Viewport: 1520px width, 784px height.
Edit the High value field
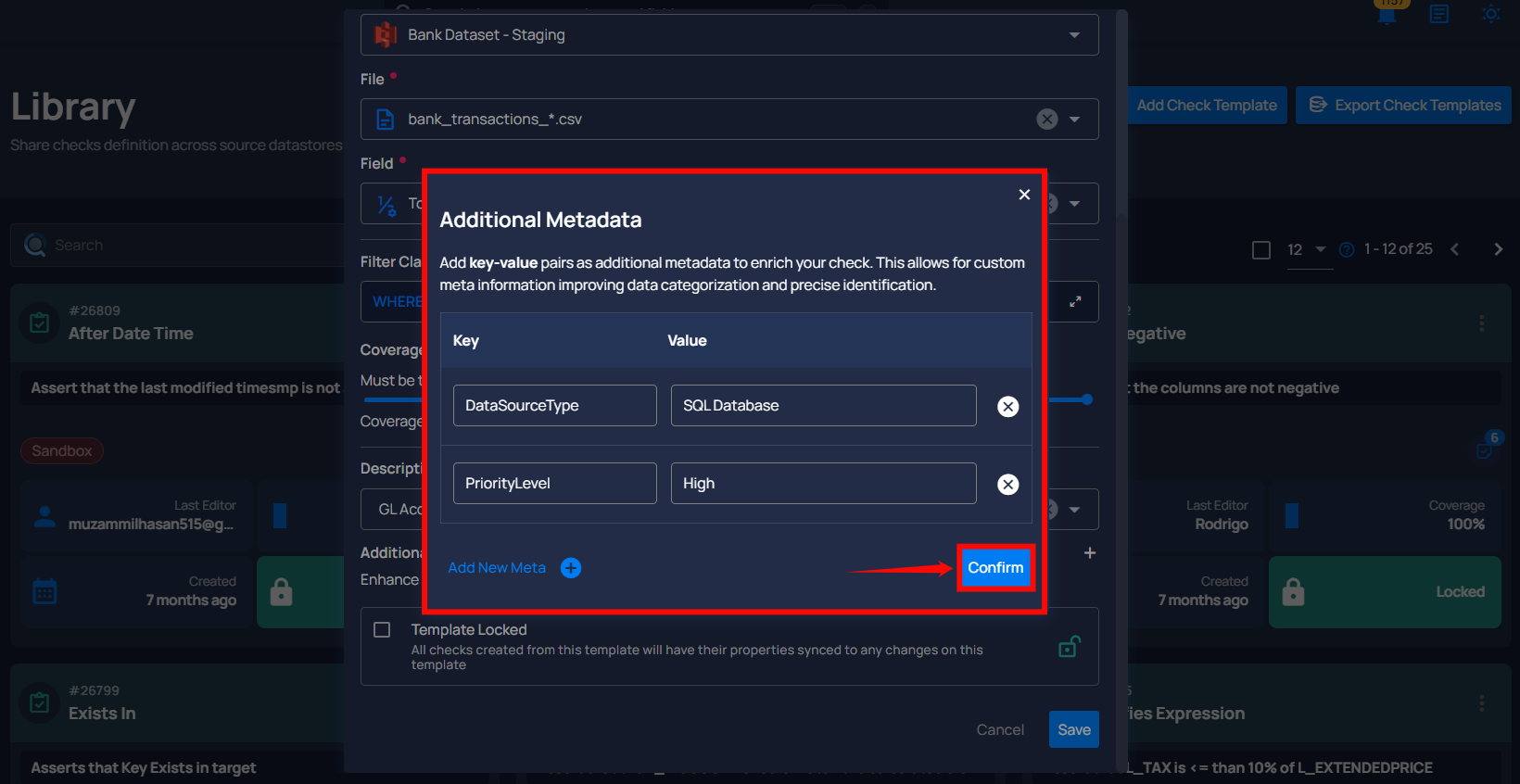click(823, 483)
